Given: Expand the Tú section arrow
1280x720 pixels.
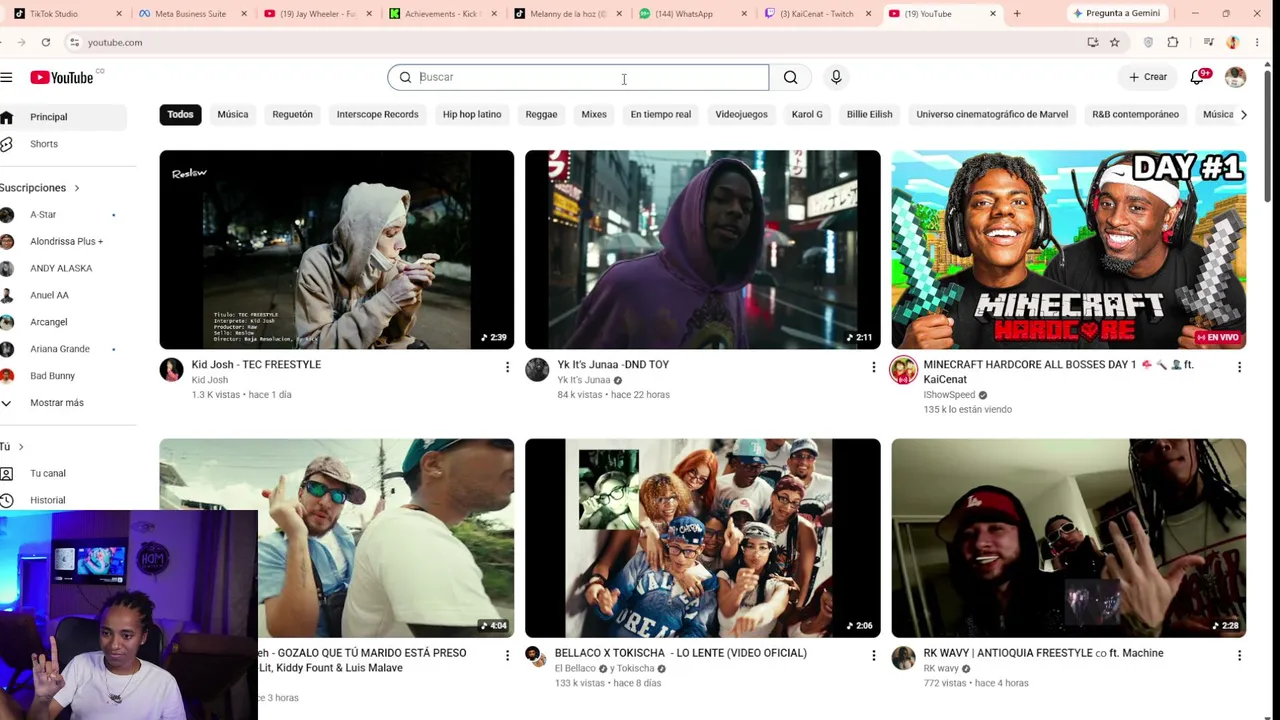Looking at the screenshot, I should [x=21, y=447].
